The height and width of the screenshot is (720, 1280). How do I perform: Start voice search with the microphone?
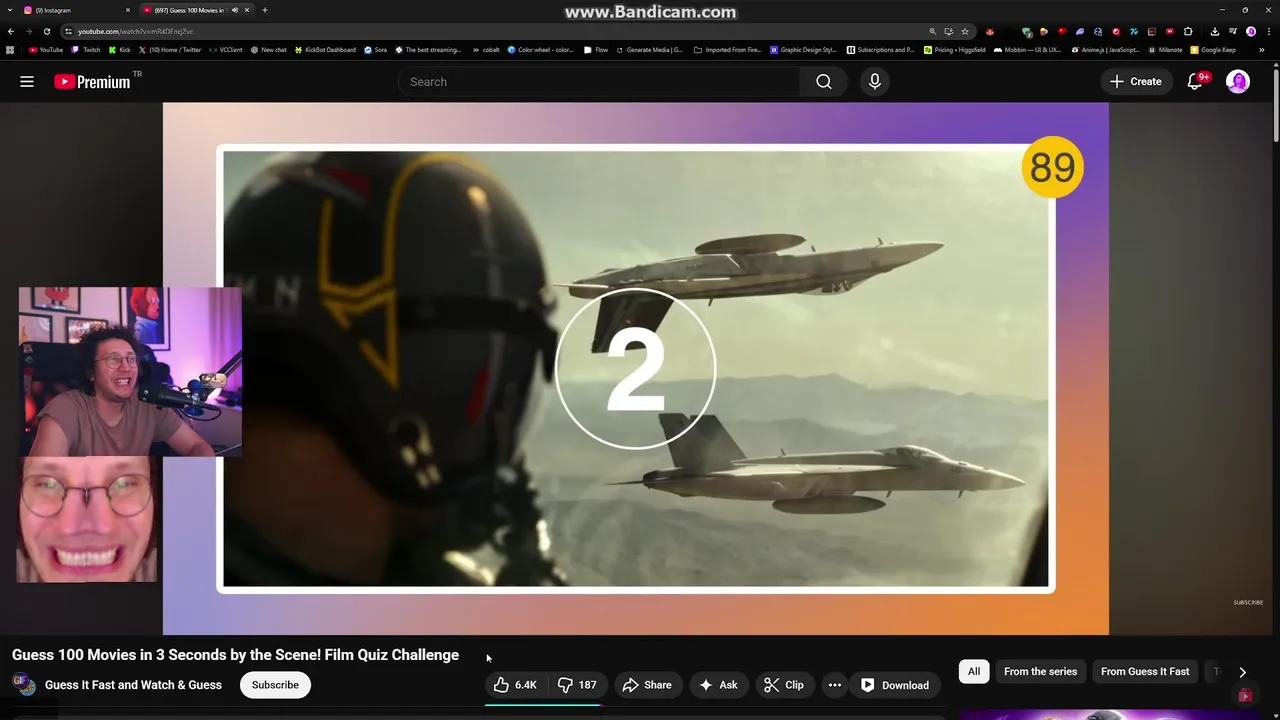point(875,82)
